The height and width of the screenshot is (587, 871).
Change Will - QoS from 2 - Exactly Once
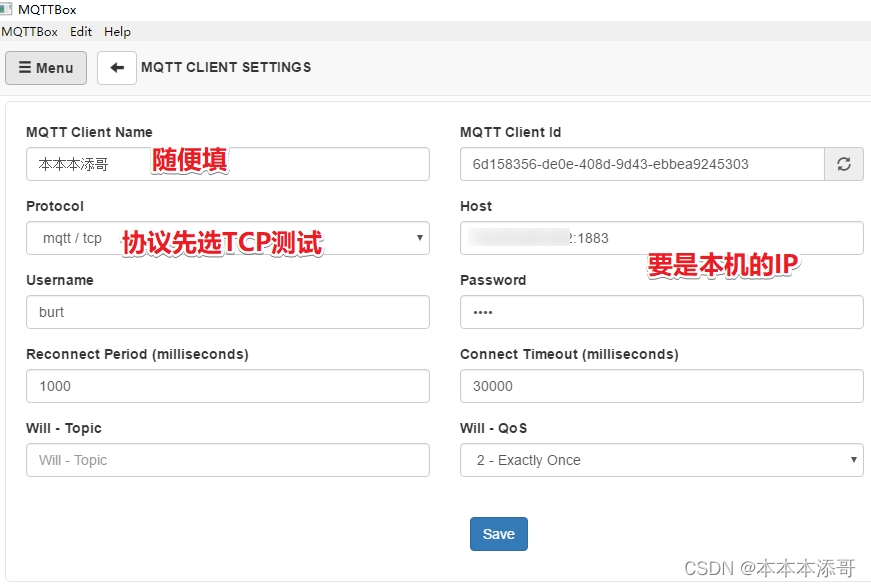(661, 460)
